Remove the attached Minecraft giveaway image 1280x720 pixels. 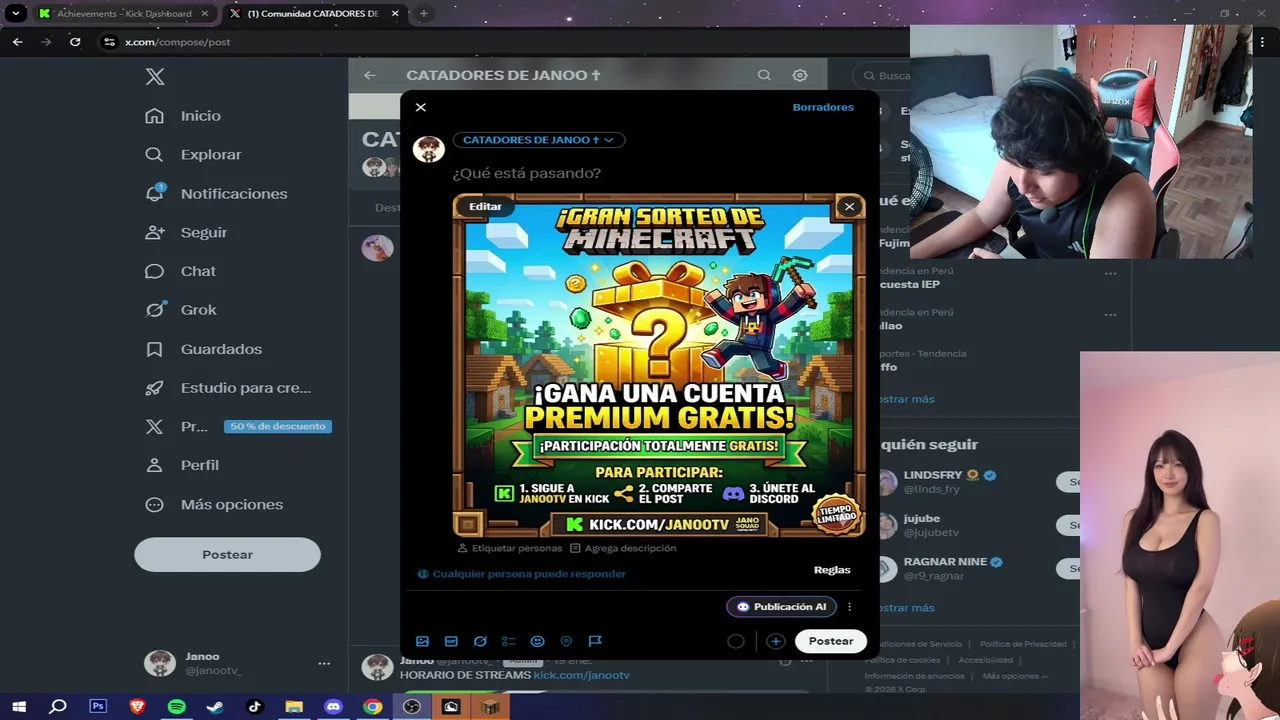[x=849, y=207]
